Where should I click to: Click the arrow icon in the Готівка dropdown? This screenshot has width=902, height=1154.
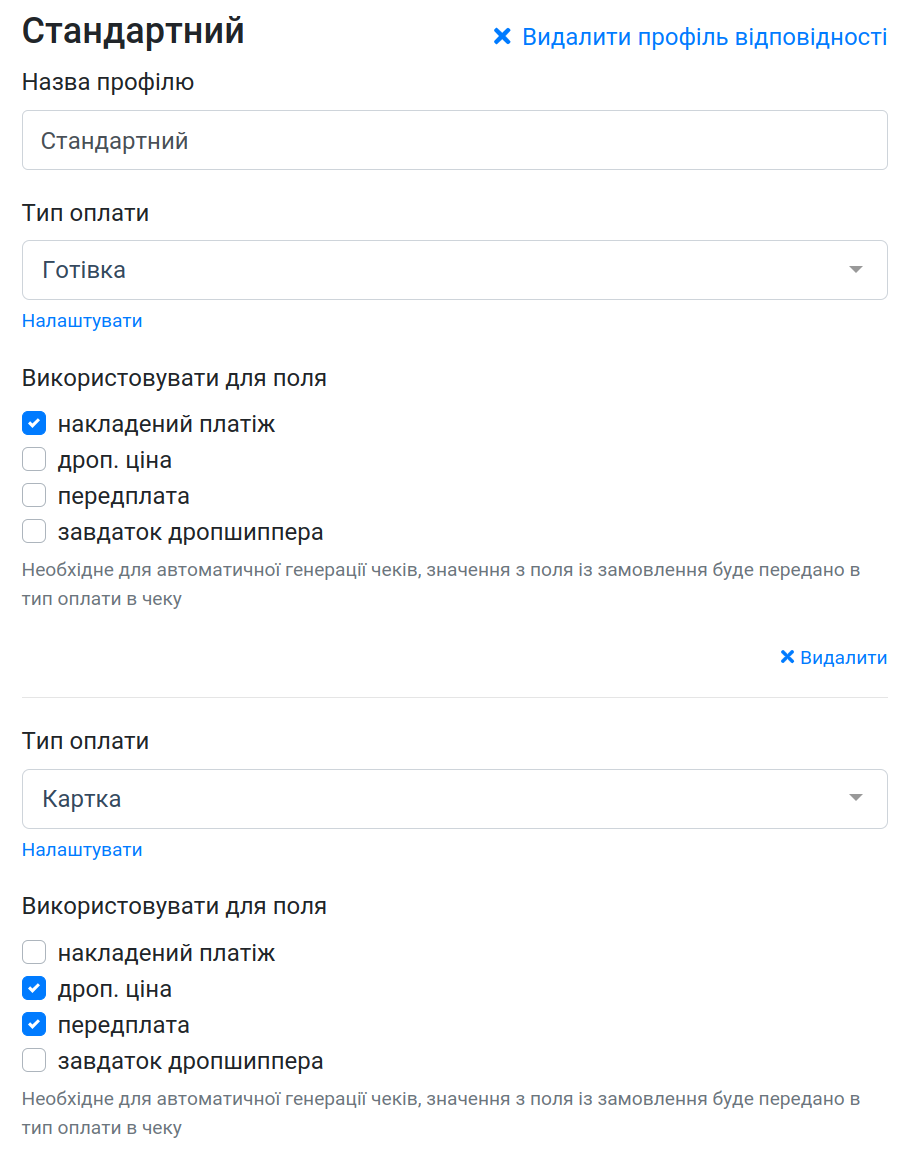tap(855, 269)
